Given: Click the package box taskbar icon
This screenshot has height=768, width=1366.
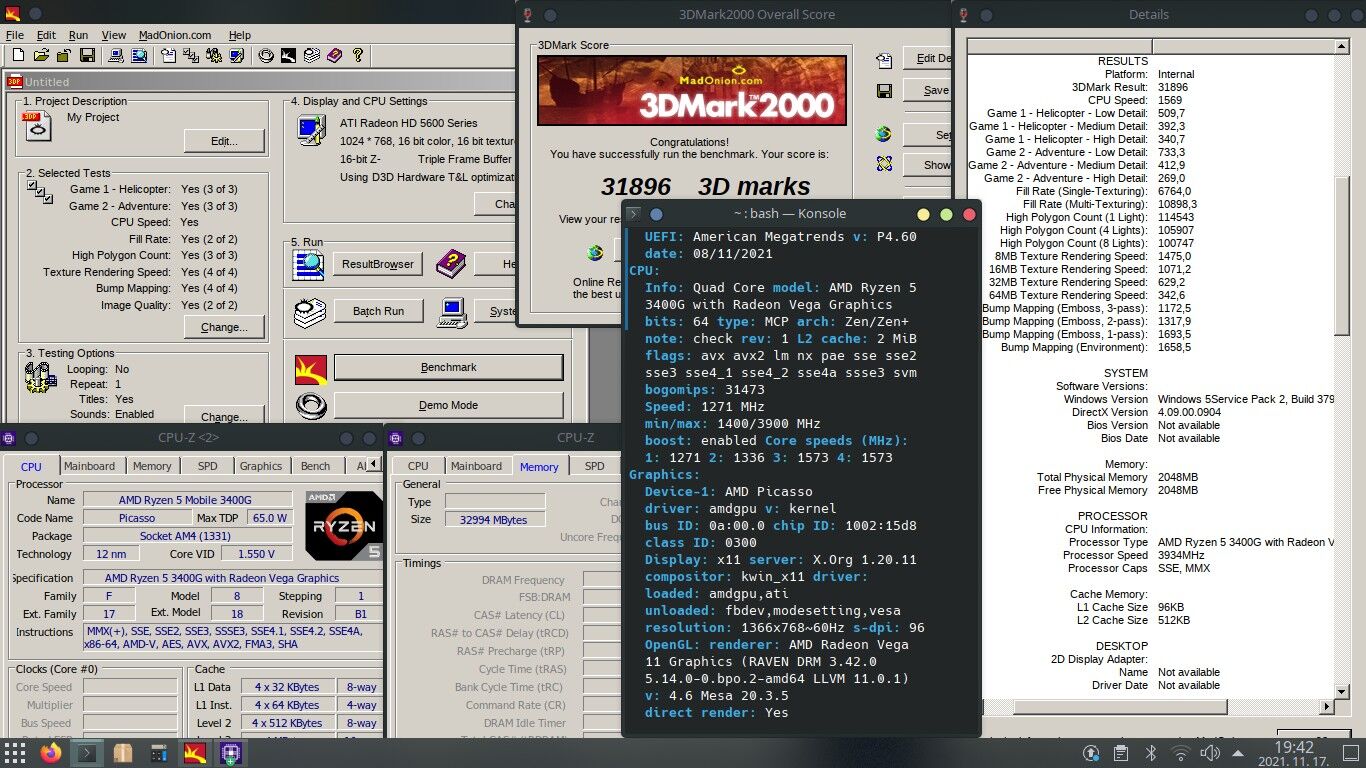Looking at the screenshot, I should point(123,752).
